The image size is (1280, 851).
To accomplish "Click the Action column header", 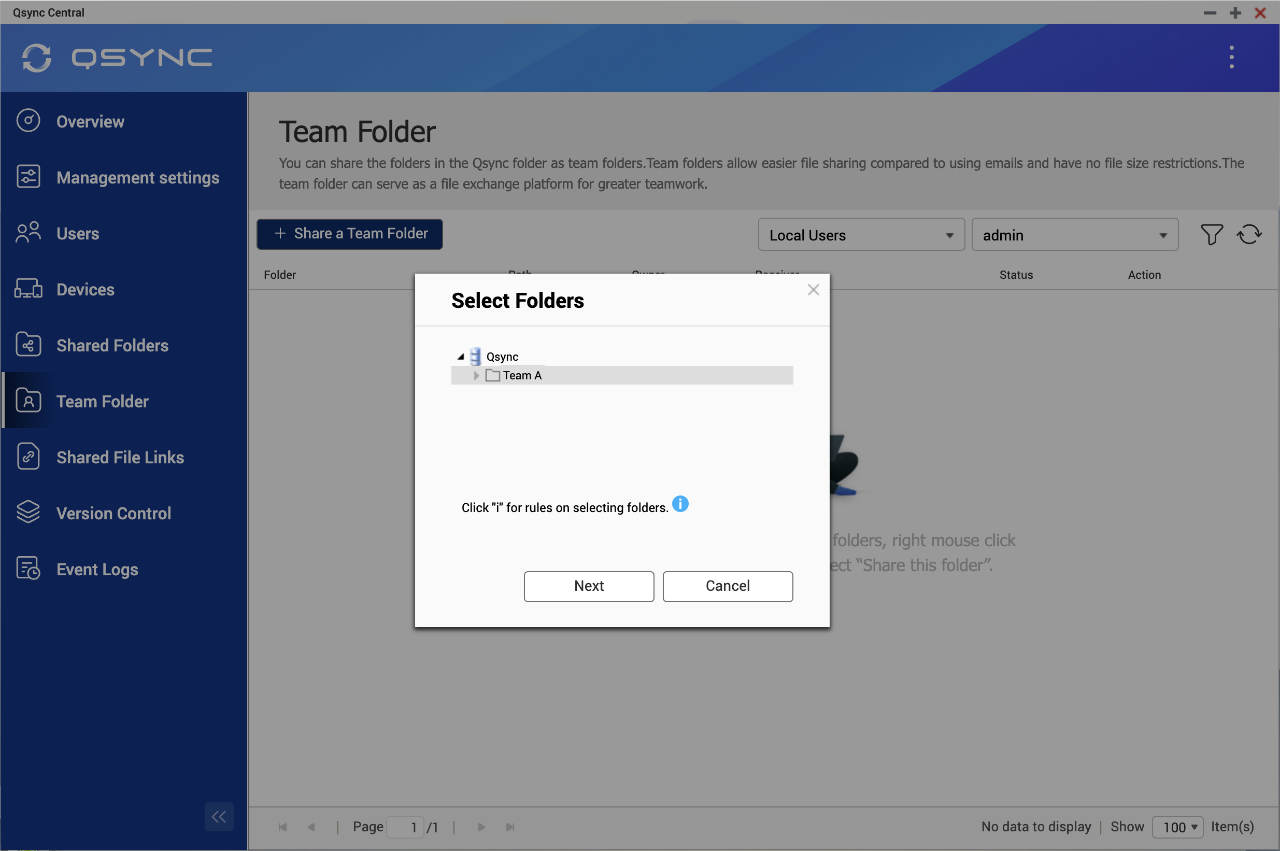I will [1145, 275].
